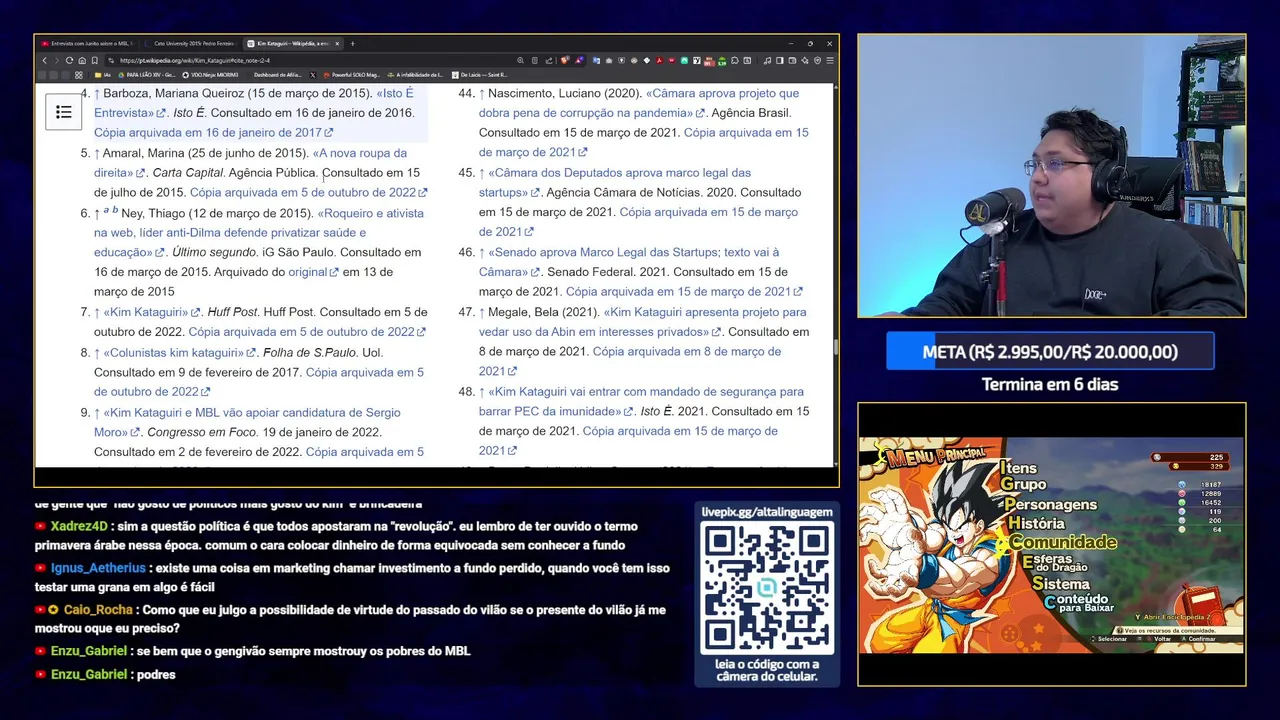Open «Kim Kataguiri vai entrar com mandado» link

640,401
